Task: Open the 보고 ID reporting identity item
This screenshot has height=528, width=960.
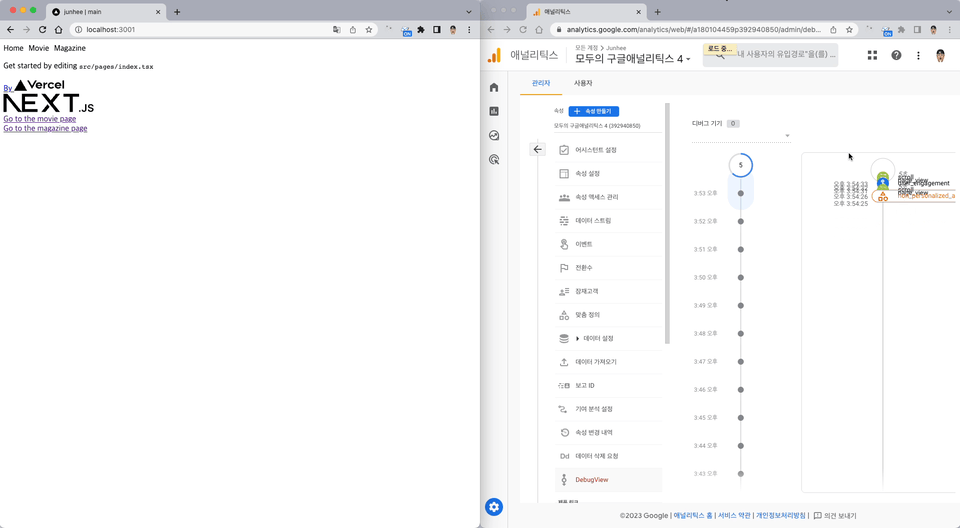Action: coord(609,386)
